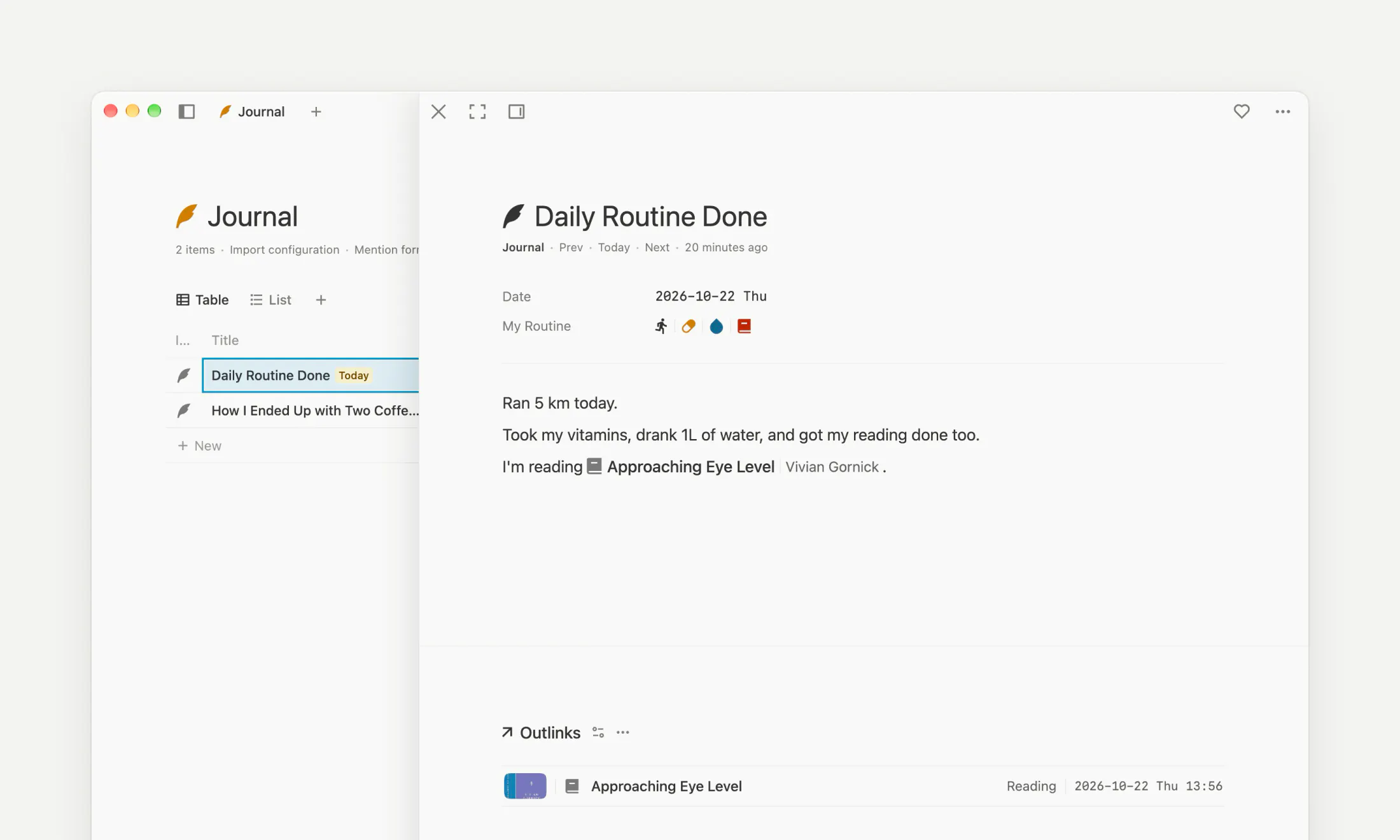The image size is (1400, 840).
Task: Switch to the List view tab
Action: 270,300
